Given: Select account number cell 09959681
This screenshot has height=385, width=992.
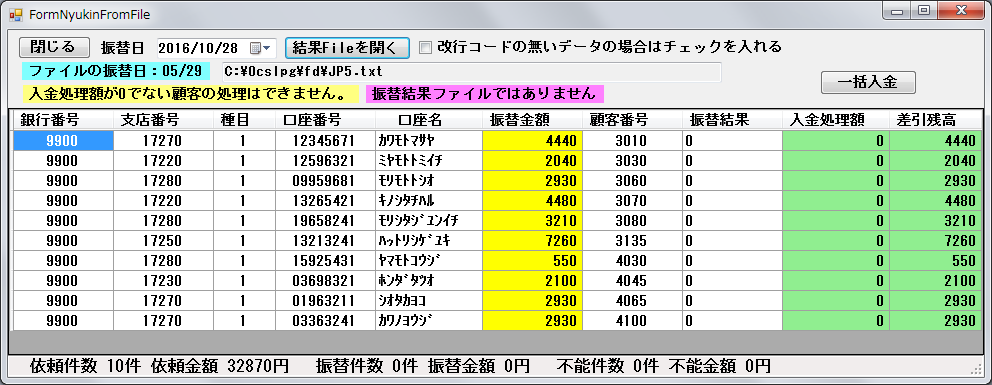Looking at the screenshot, I should pyautogui.click(x=325, y=181).
